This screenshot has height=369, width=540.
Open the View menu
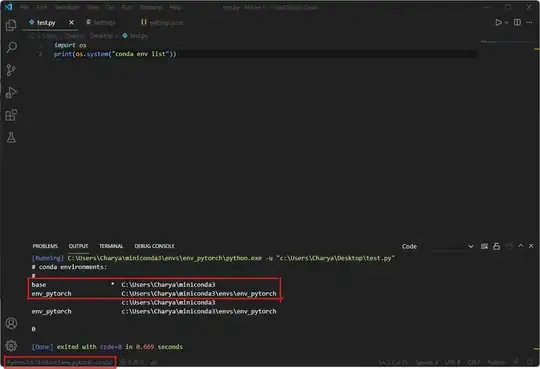(x=93, y=7)
